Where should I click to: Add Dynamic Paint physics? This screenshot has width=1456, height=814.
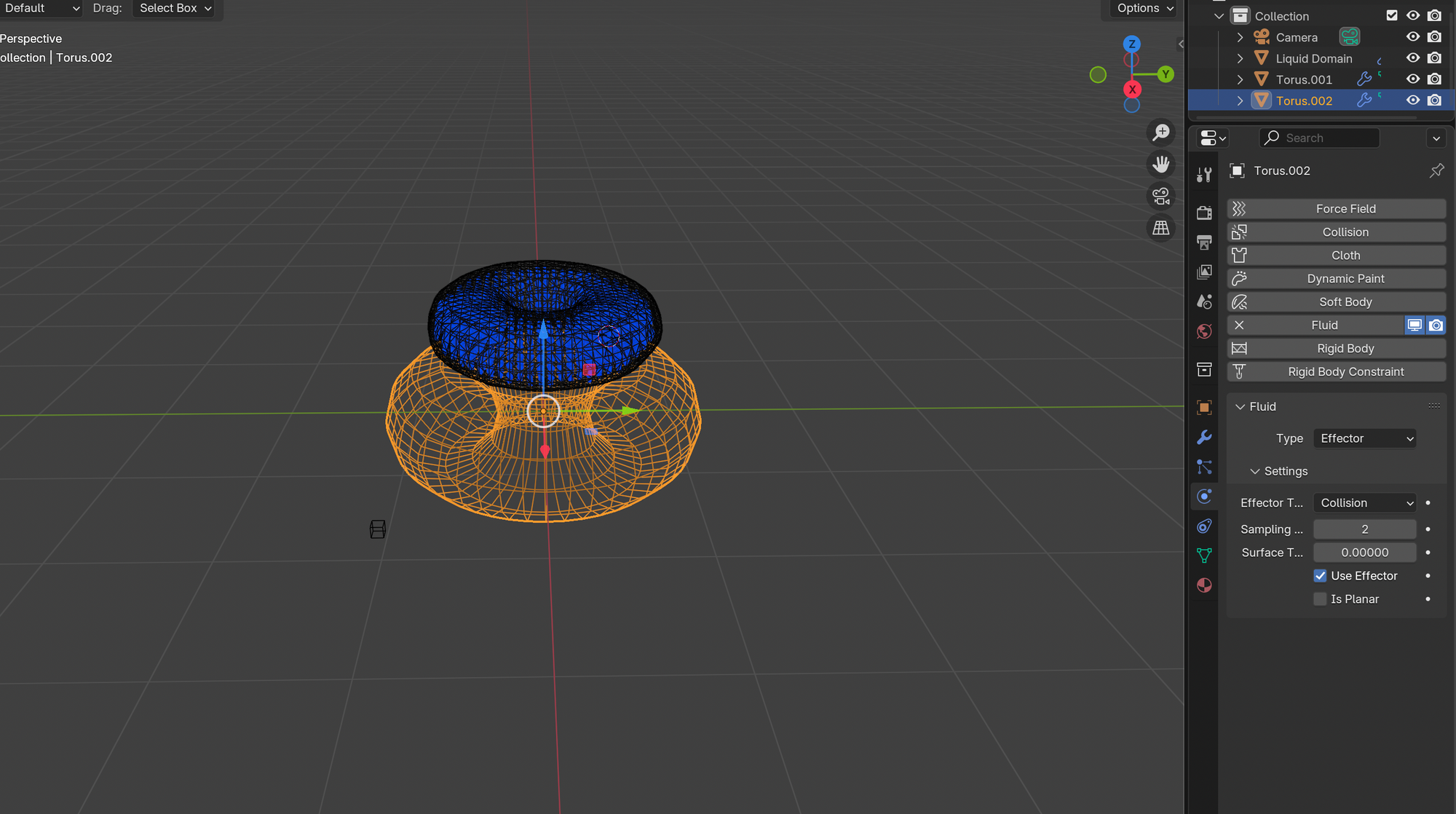point(1336,278)
